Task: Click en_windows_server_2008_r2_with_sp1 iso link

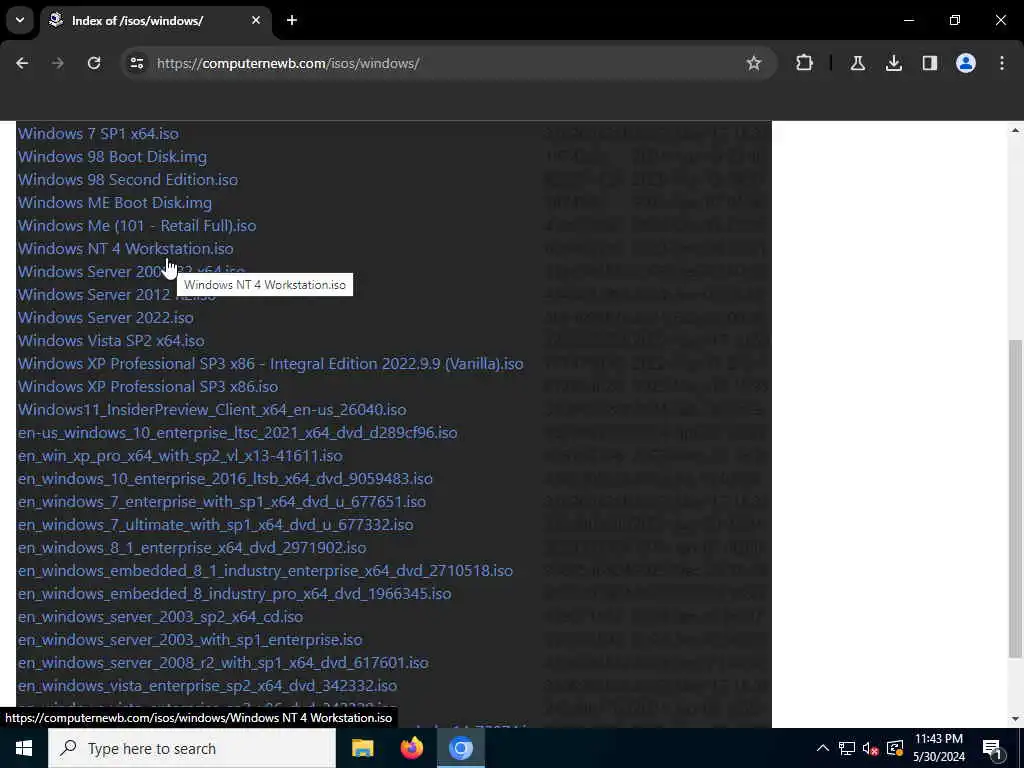Action: [x=223, y=662]
